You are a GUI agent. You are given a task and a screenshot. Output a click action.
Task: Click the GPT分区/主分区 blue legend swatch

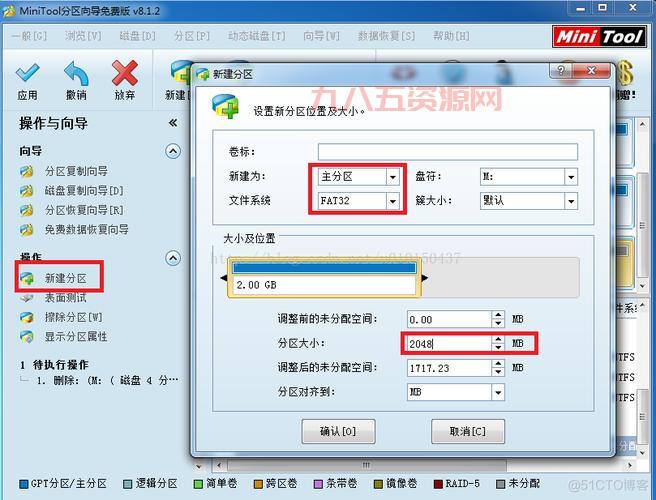point(24,484)
